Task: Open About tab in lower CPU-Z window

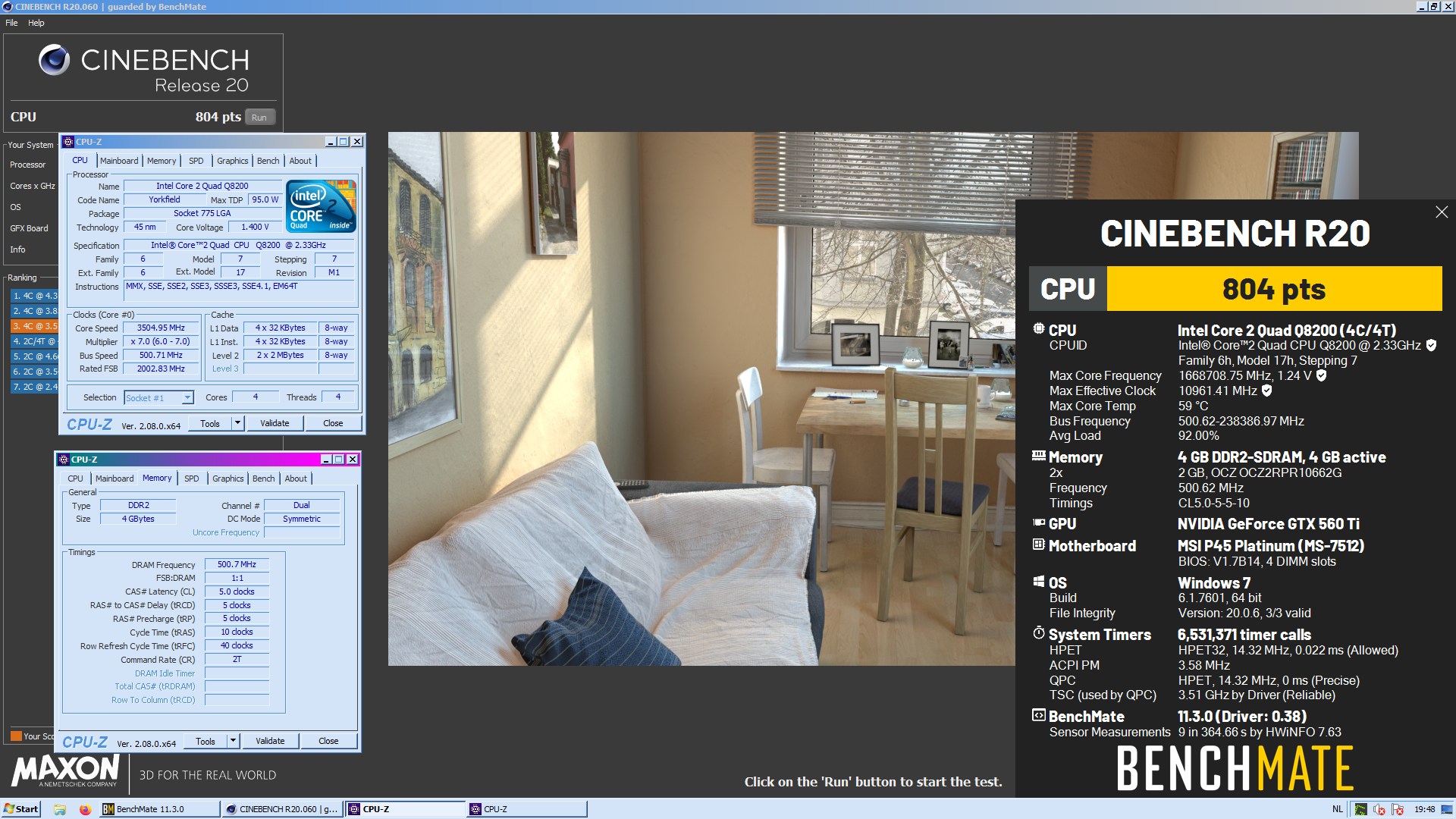Action: (x=296, y=479)
